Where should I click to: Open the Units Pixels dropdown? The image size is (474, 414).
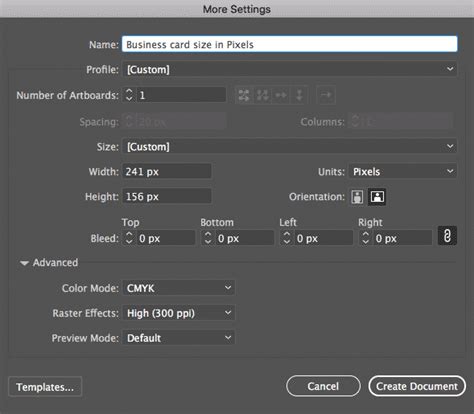click(x=403, y=172)
